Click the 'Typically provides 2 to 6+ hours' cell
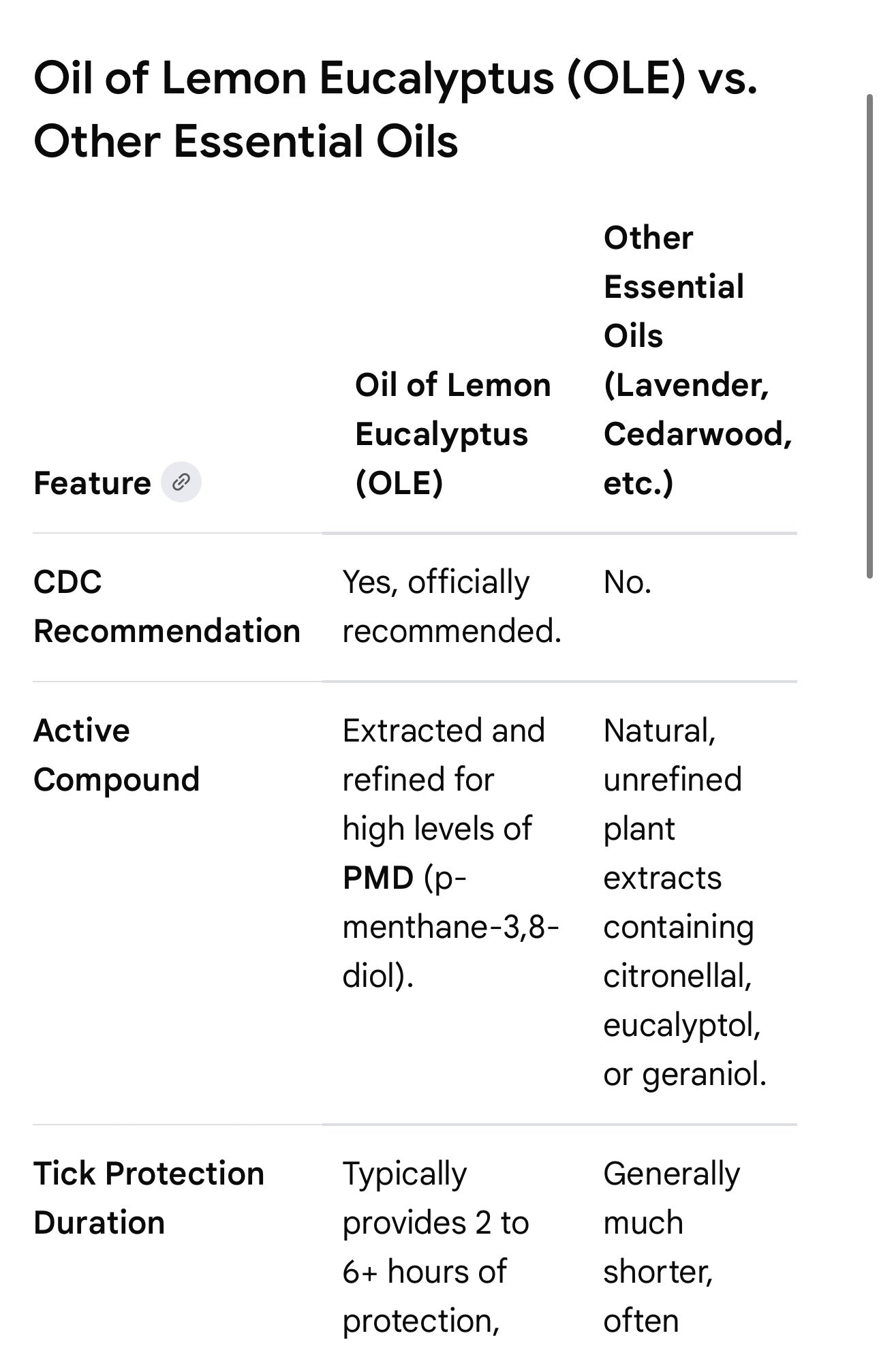 click(436, 1247)
